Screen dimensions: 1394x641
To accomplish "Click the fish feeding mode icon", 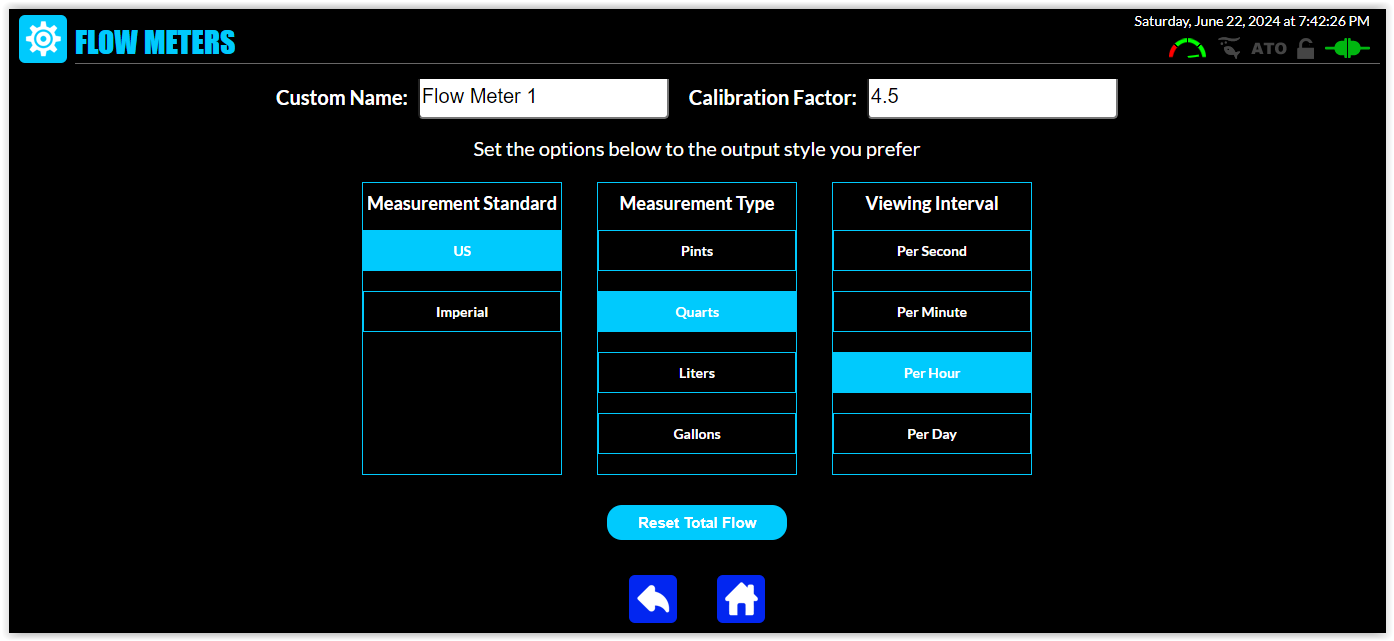I will click(x=1229, y=48).
